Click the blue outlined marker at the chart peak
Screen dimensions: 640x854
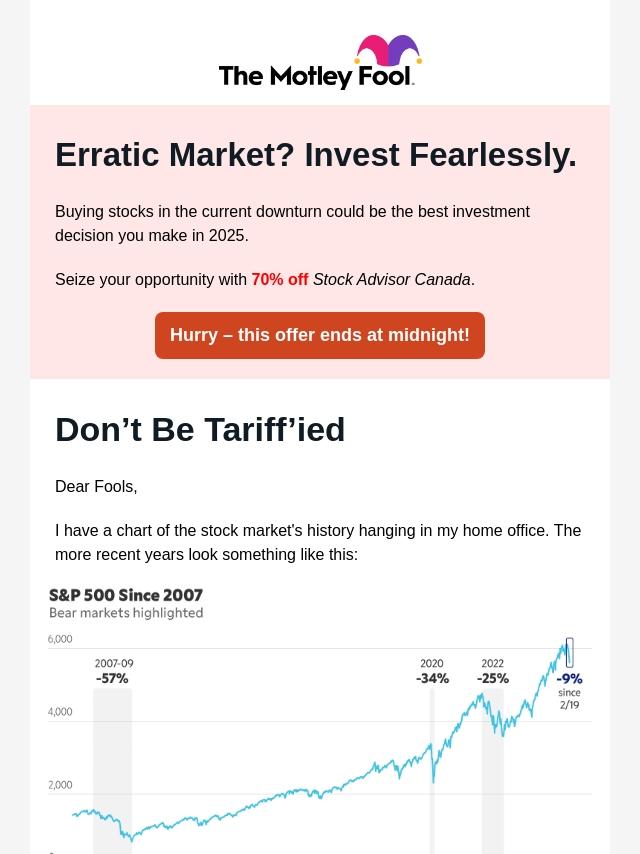(569, 652)
